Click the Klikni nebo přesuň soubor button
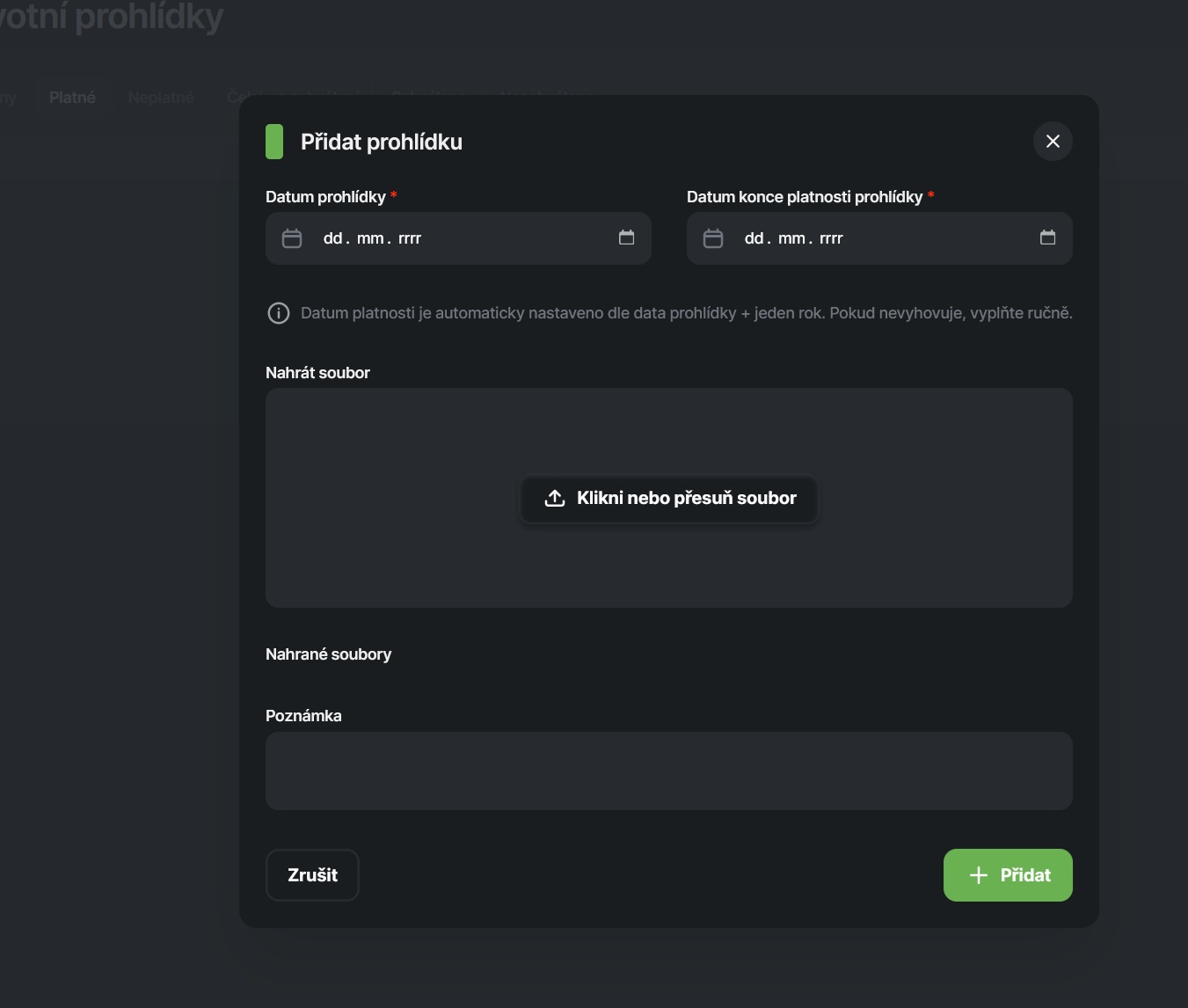Image resolution: width=1188 pixels, height=1008 pixels. 669,499
